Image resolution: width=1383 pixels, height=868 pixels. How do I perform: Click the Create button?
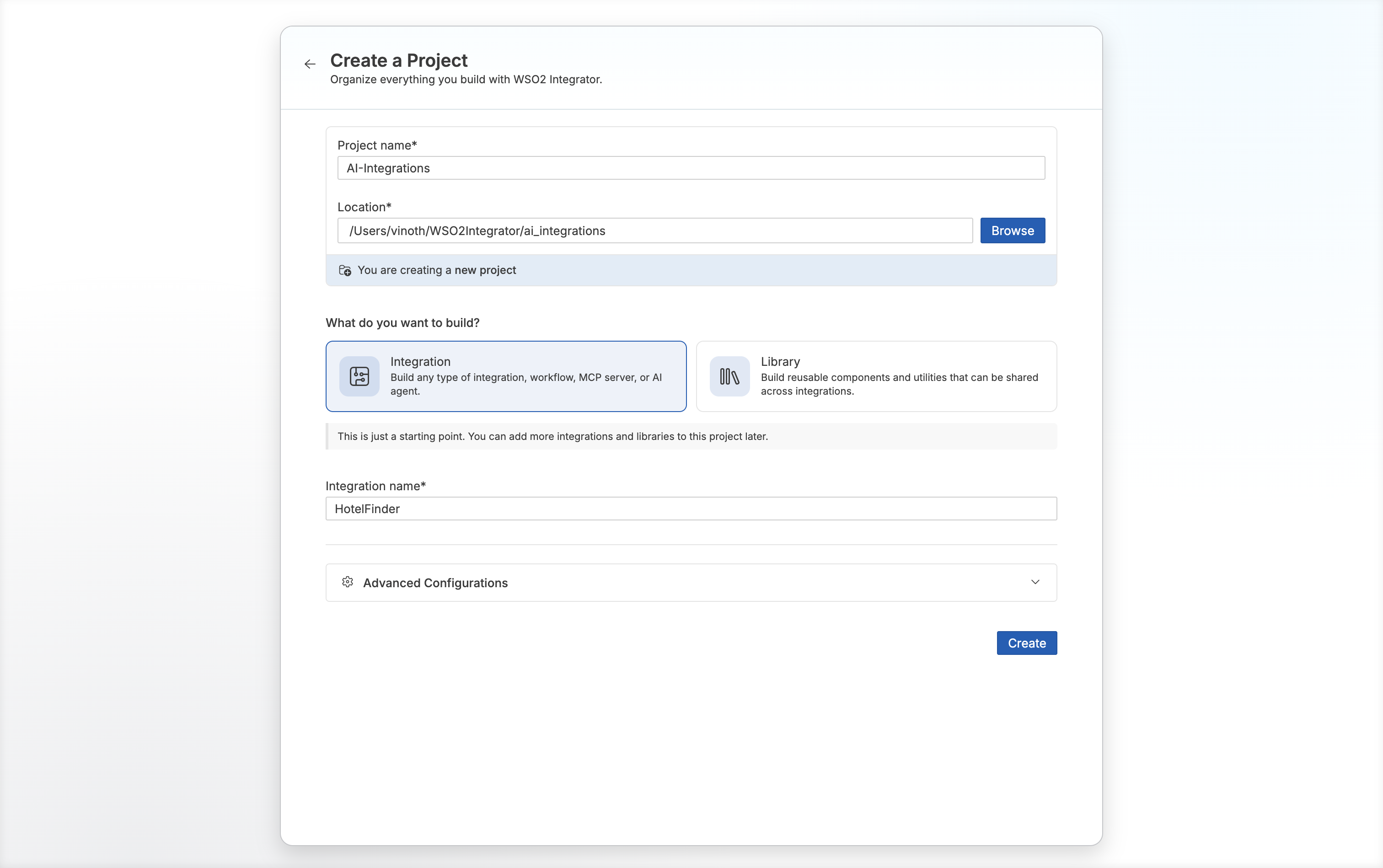[x=1026, y=643]
